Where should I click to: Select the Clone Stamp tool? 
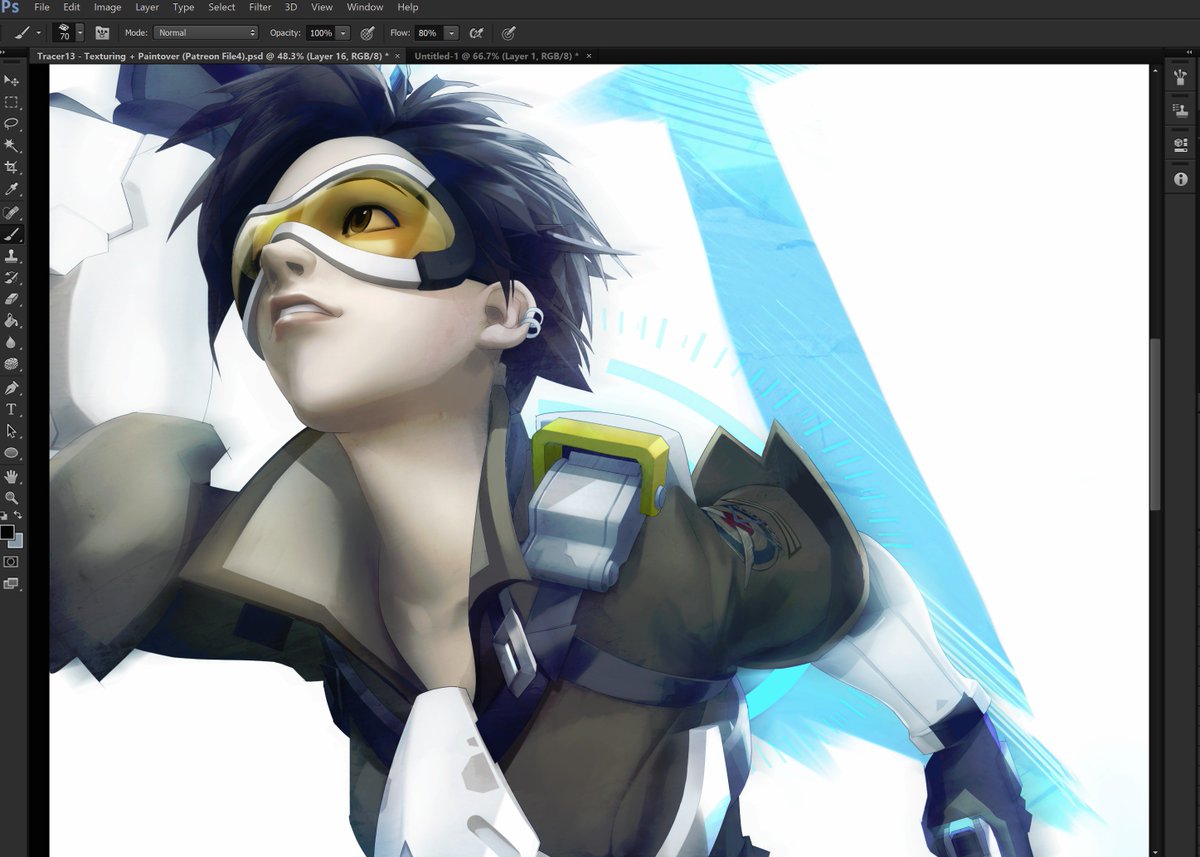click(12, 257)
